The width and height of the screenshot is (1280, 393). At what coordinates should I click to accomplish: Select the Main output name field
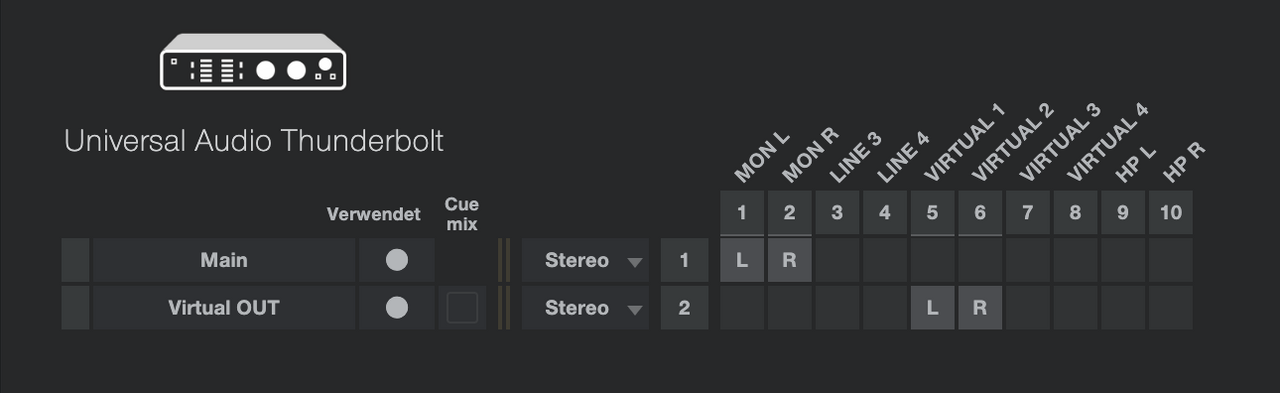click(224, 260)
